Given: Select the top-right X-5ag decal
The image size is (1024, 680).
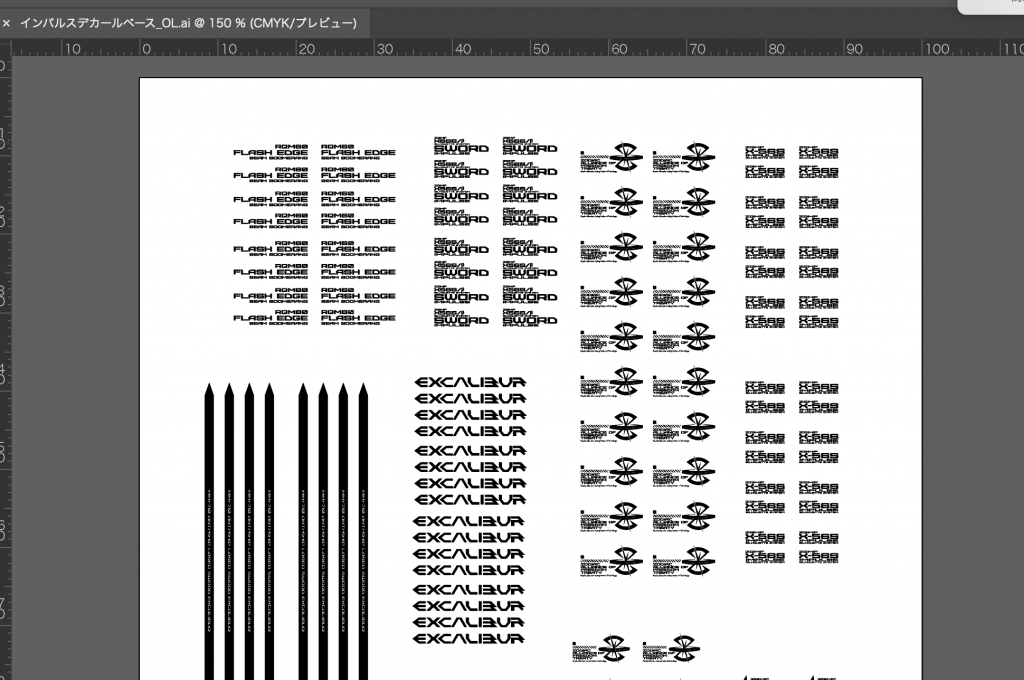Looking at the screenshot, I should tap(818, 152).
